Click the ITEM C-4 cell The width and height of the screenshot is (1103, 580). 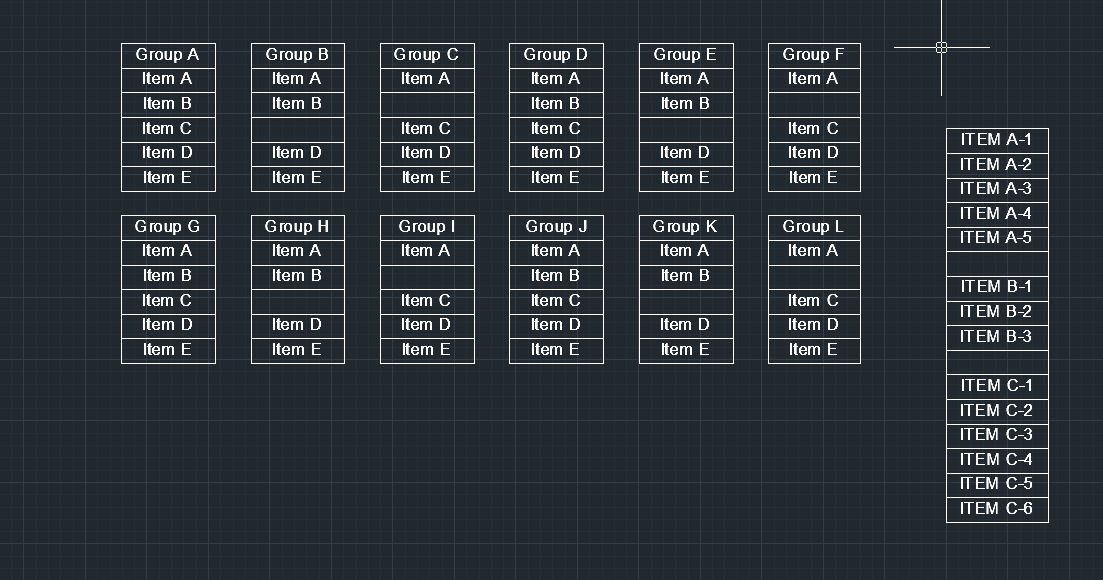pyautogui.click(x=997, y=460)
